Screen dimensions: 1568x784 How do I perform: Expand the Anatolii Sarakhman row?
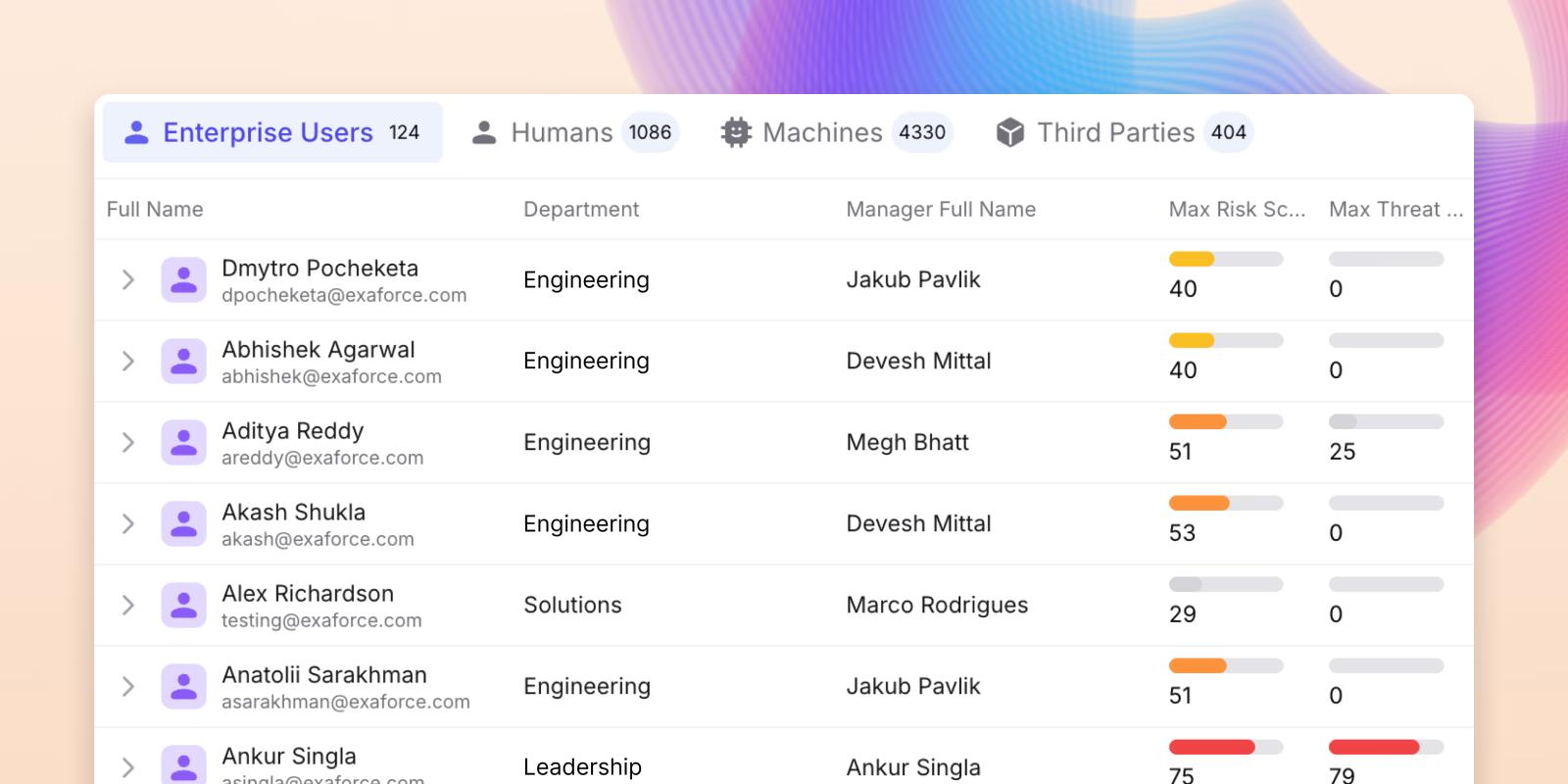128,687
